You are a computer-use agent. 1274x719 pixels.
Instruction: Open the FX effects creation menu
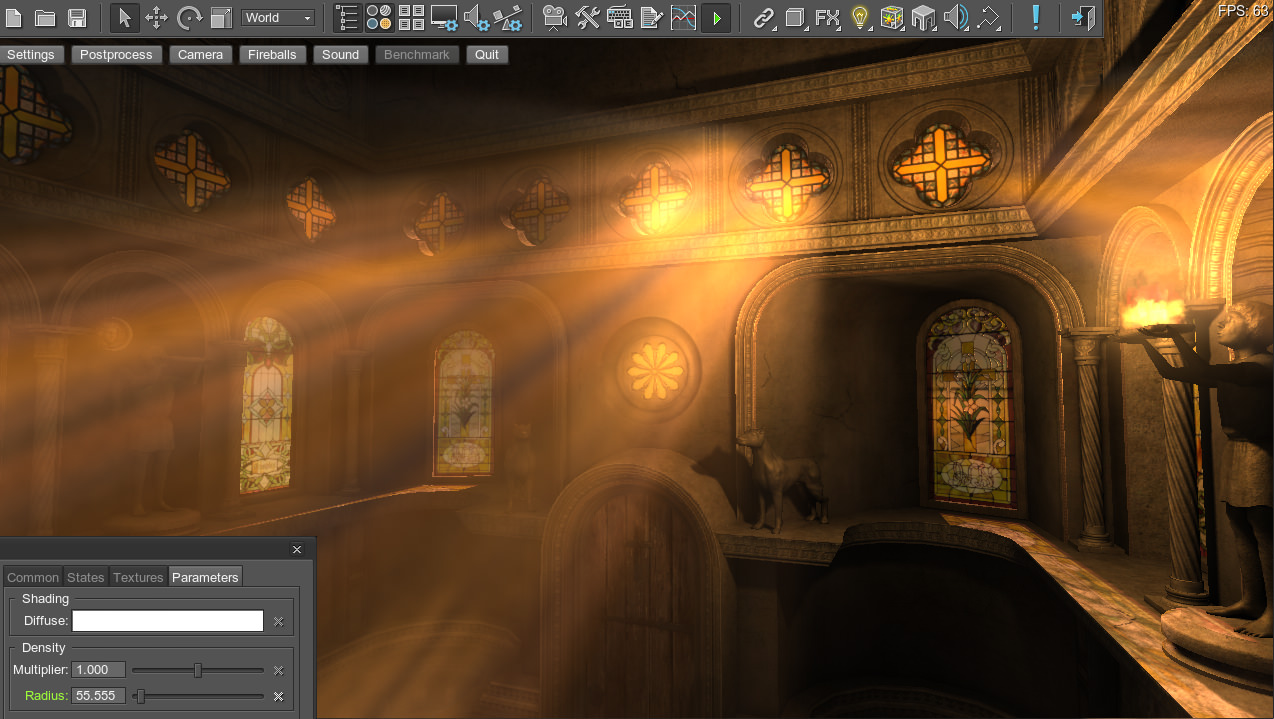(x=827, y=18)
